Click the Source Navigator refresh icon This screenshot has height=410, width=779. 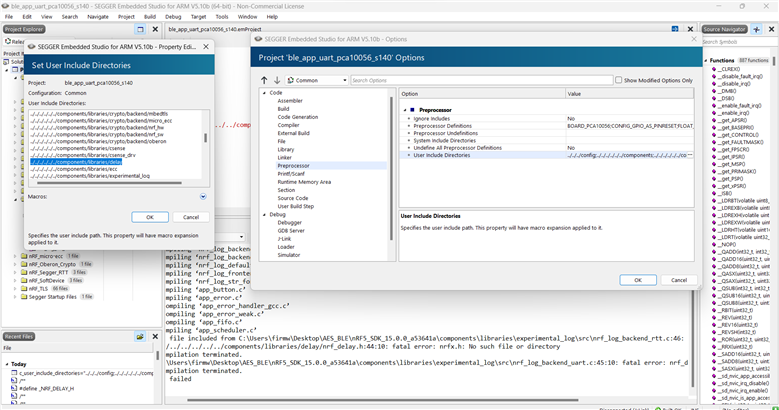point(756,29)
